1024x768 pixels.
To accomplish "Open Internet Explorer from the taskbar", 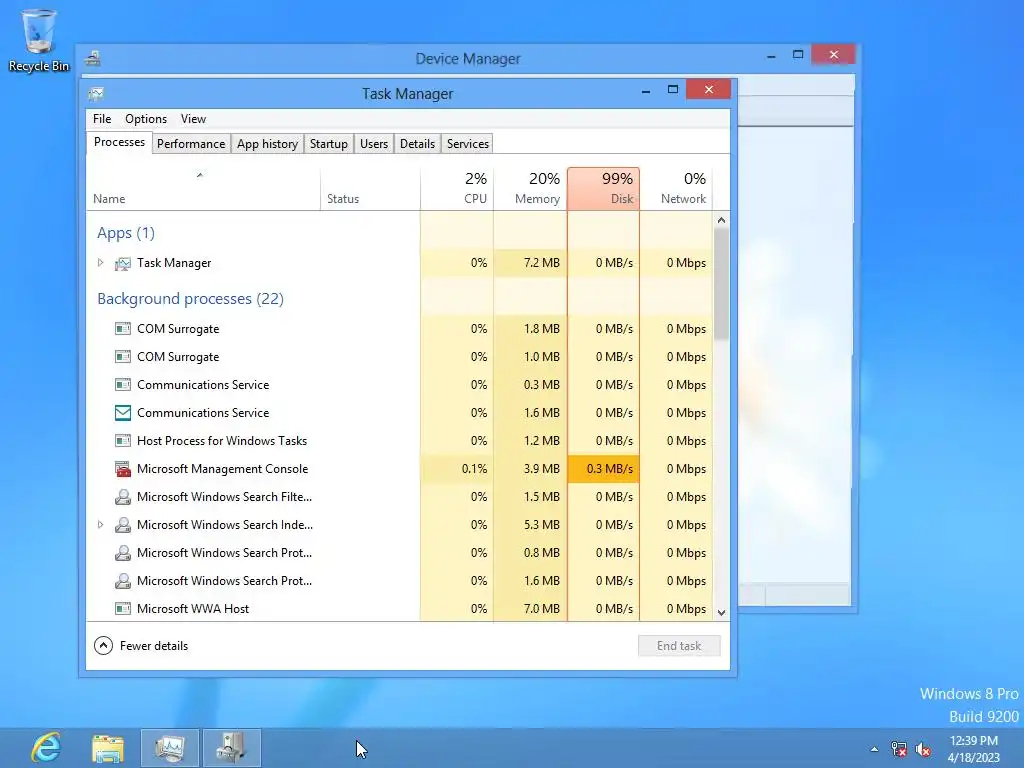I will (46, 748).
